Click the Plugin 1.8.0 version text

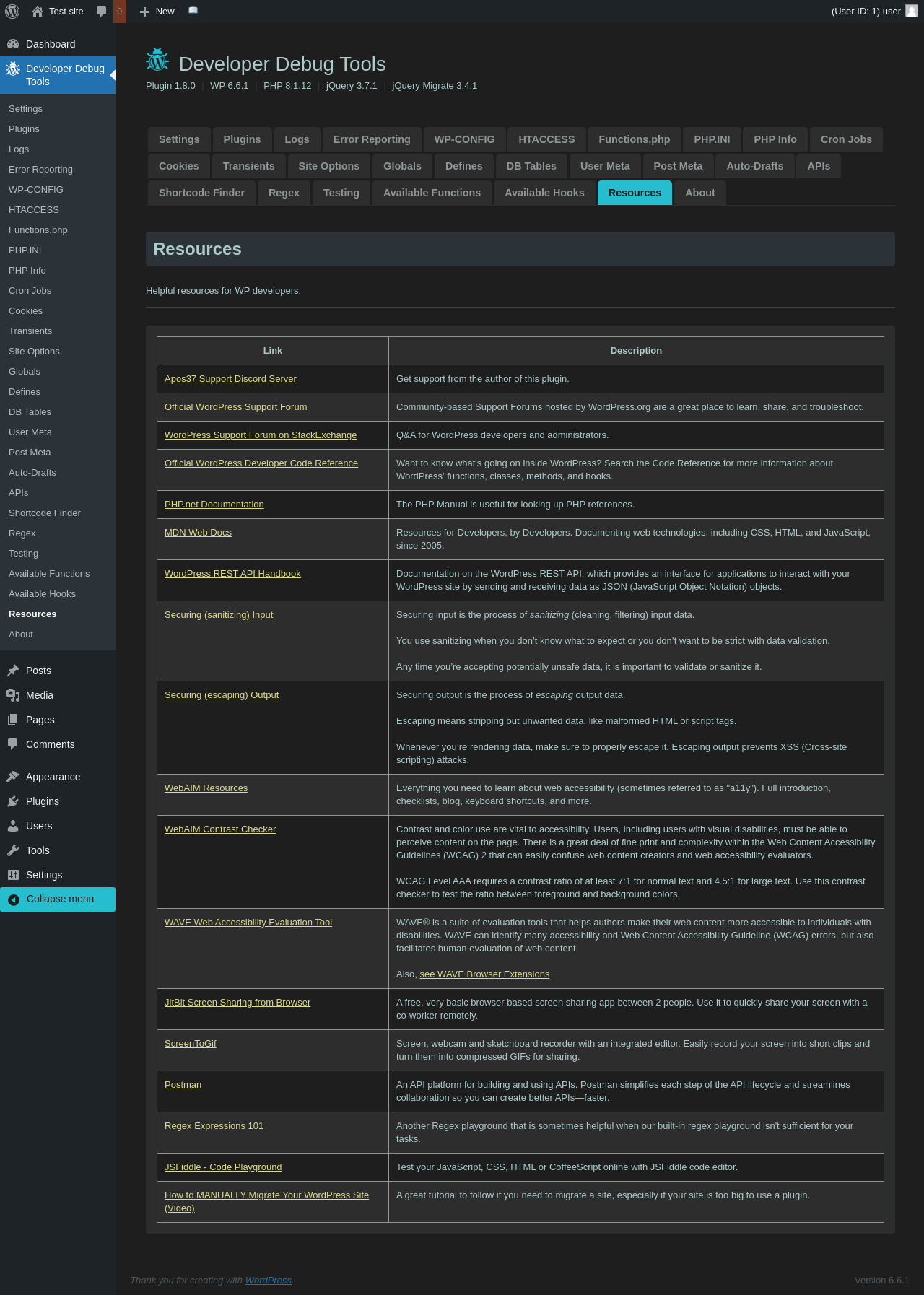coord(170,86)
